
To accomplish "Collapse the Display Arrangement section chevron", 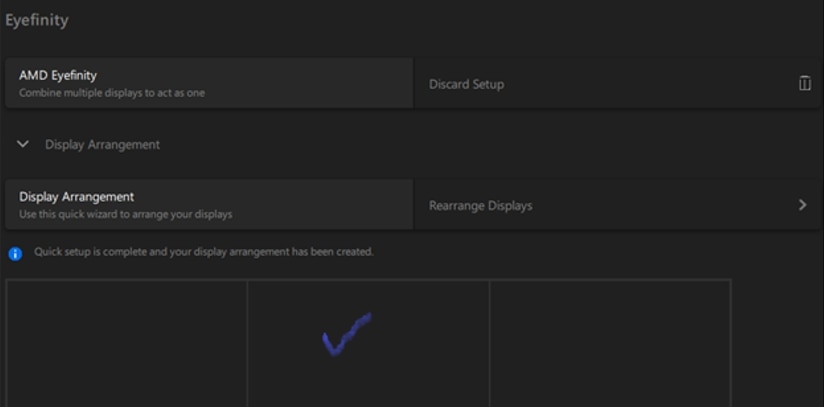I will [23, 144].
